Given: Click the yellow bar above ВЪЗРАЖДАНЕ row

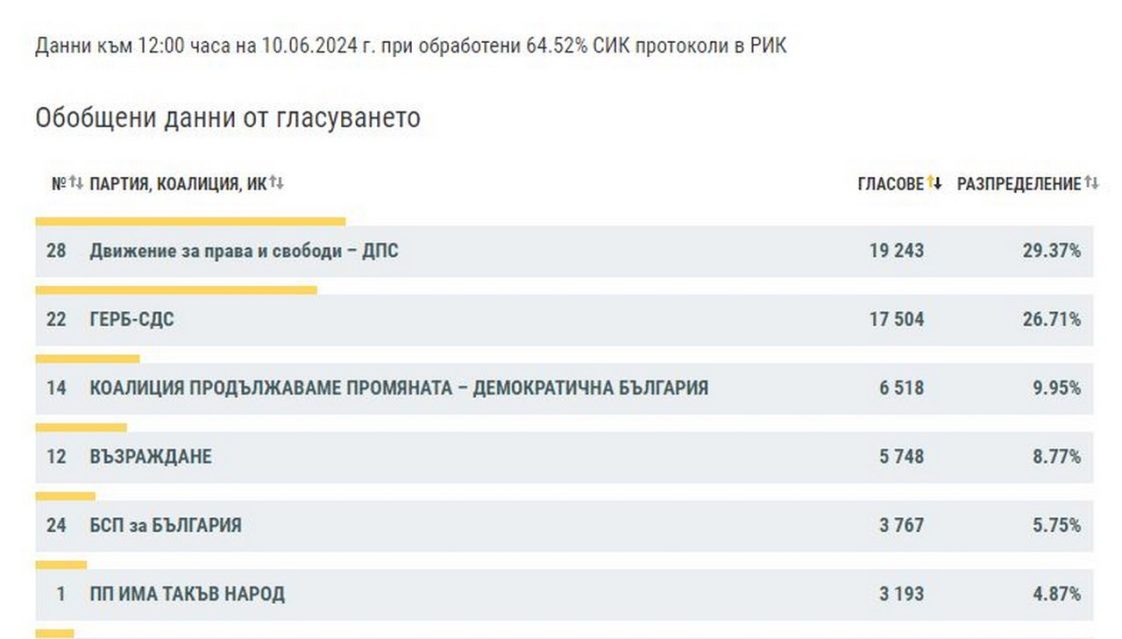Looking at the screenshot, I should click(x=81, y=427).
